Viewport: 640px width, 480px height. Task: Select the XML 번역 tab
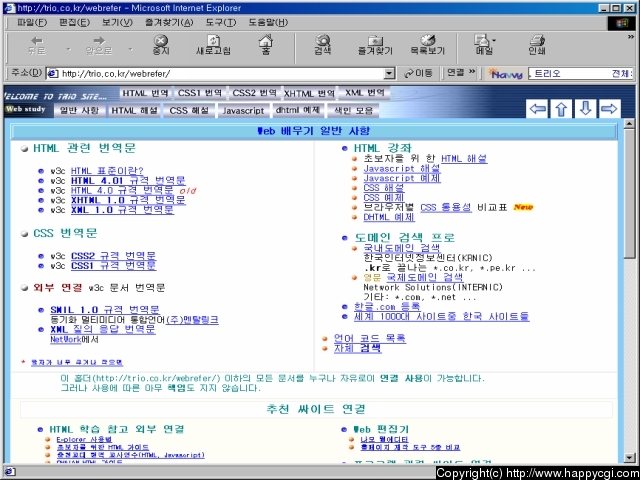pyautogui.click(x=364, y=93)
